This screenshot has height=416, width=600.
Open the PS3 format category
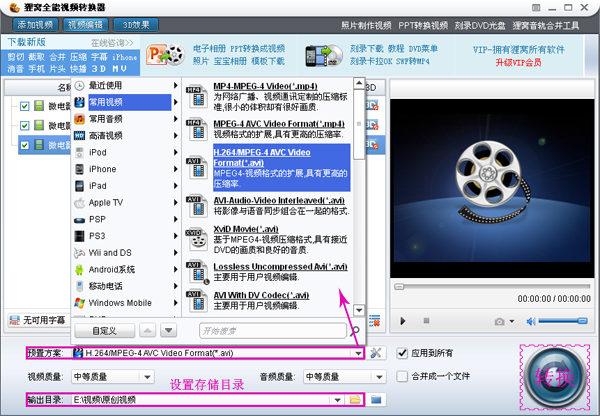[126, 236]
